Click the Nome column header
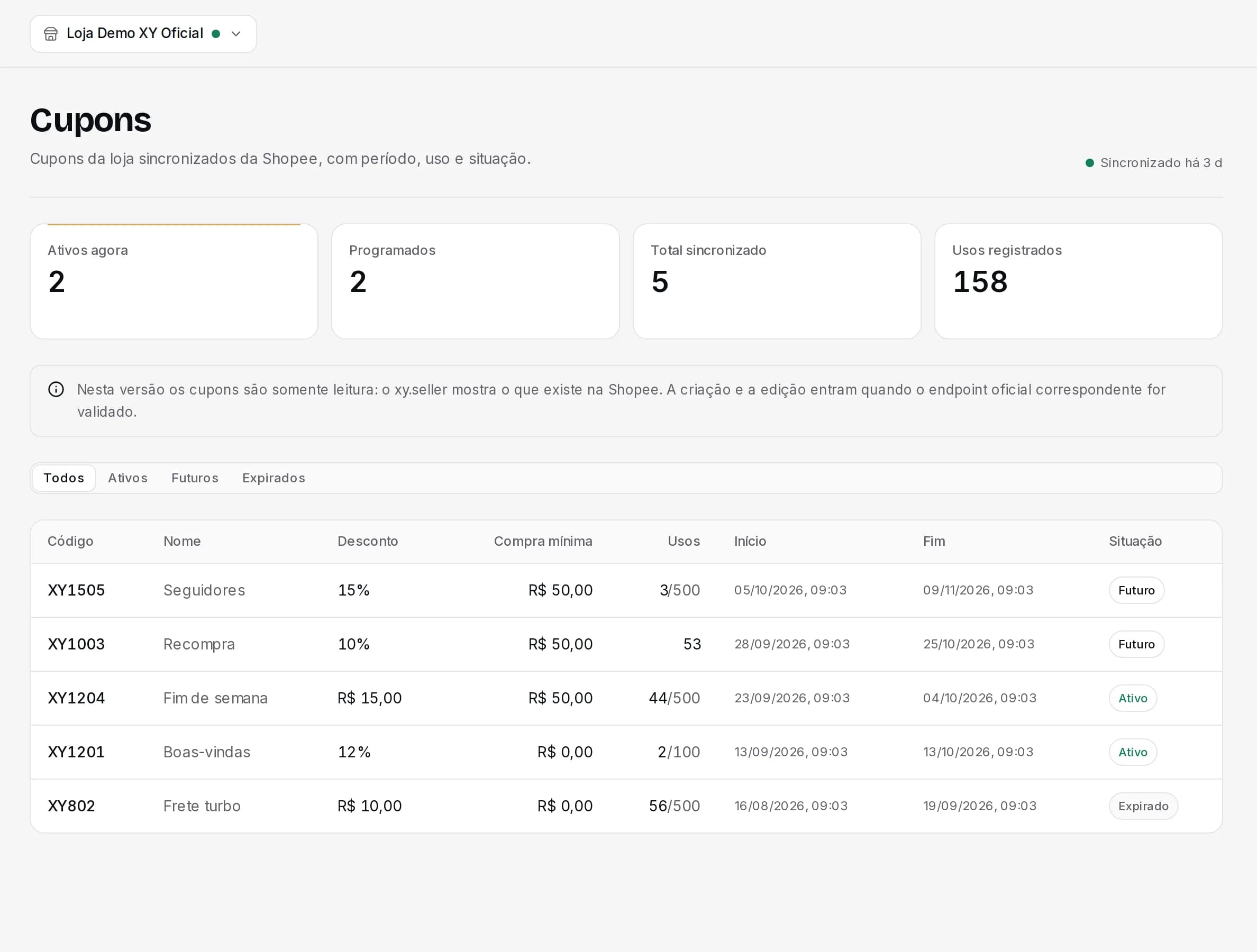 coord(183,542)
